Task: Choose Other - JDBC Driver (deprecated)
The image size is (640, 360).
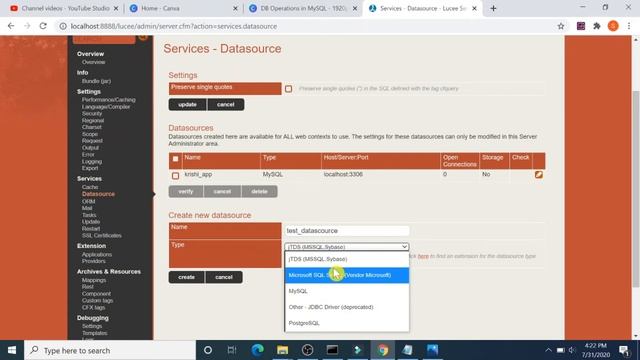Action: coord(347,307)
